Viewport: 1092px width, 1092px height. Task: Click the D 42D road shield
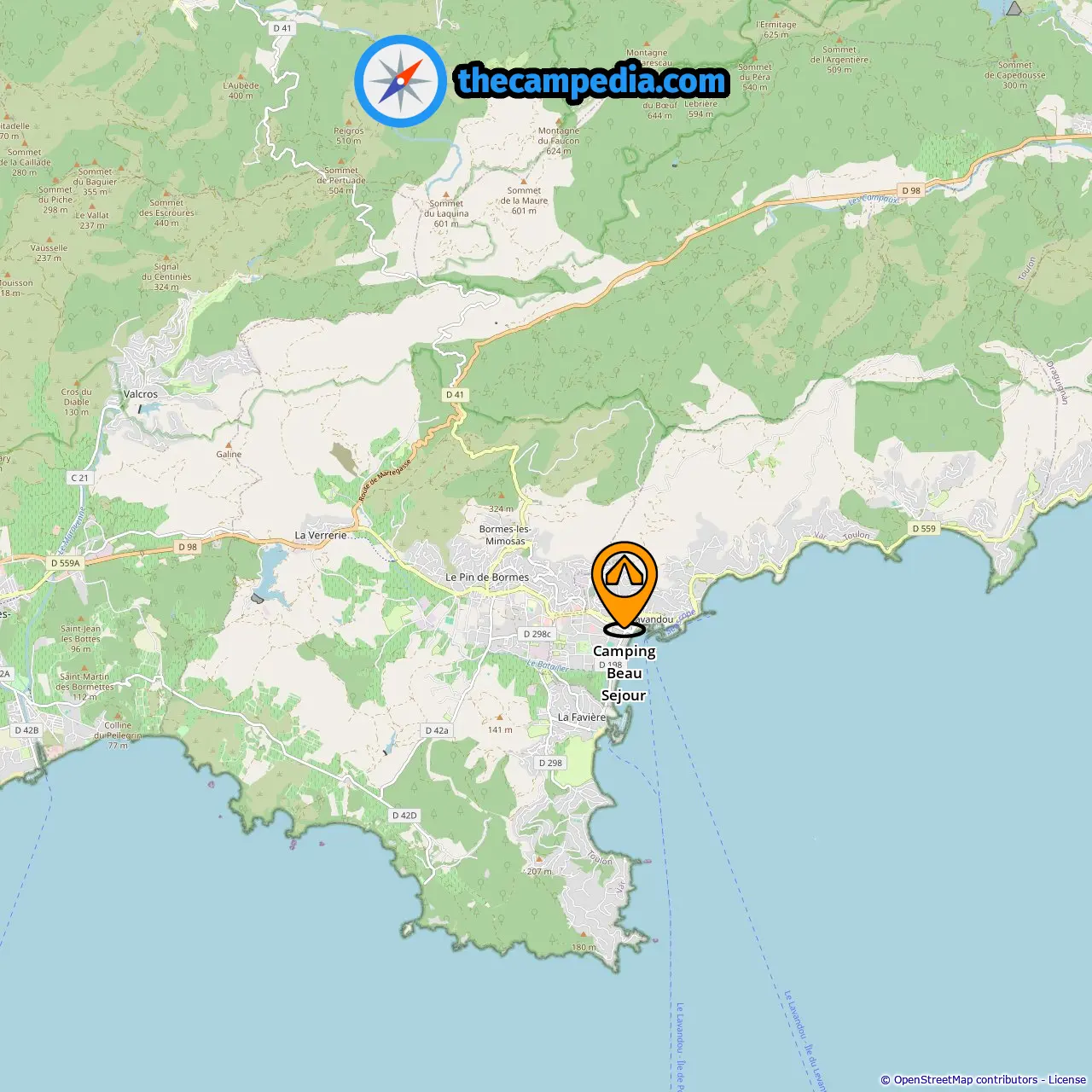tap(404, 816)
